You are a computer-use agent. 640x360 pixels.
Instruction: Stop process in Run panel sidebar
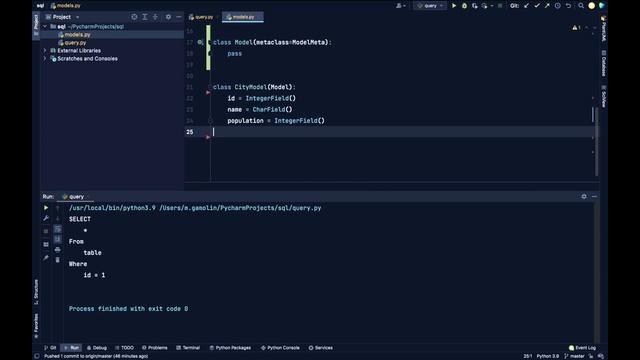pos(46,231)
